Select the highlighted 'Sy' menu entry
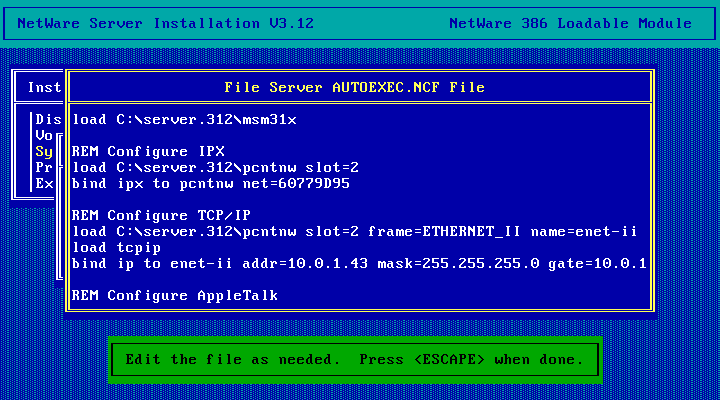The image size is (720, 400). pos(44,152)
